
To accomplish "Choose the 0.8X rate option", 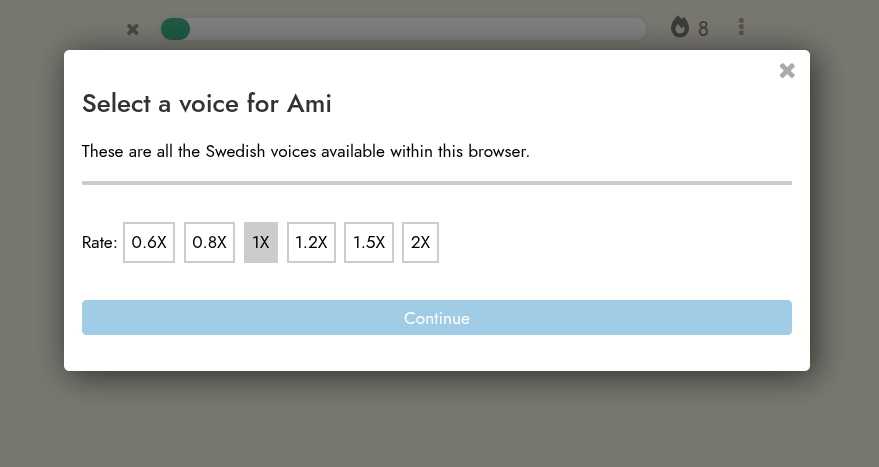I will [209, 242].
